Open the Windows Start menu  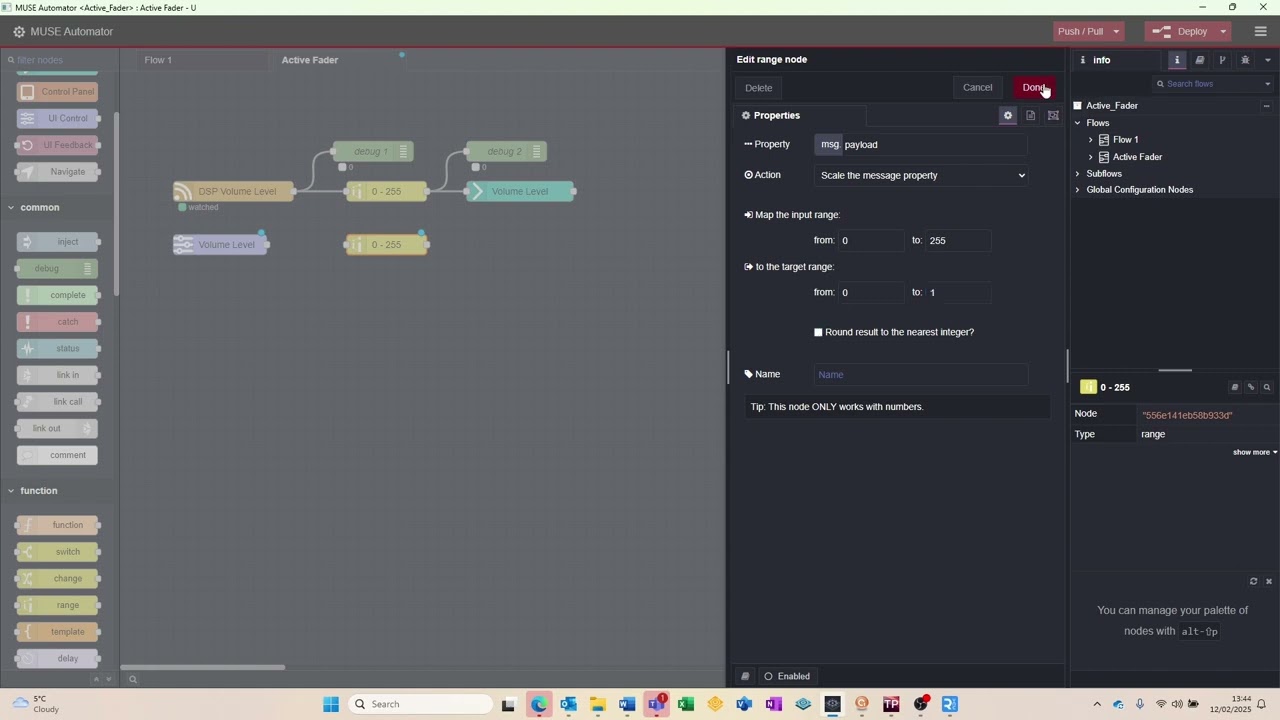[x=331, y=704]
